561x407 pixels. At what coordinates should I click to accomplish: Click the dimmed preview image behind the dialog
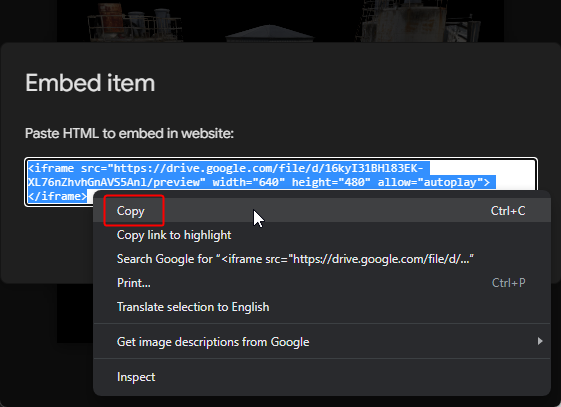coord(280,21)
